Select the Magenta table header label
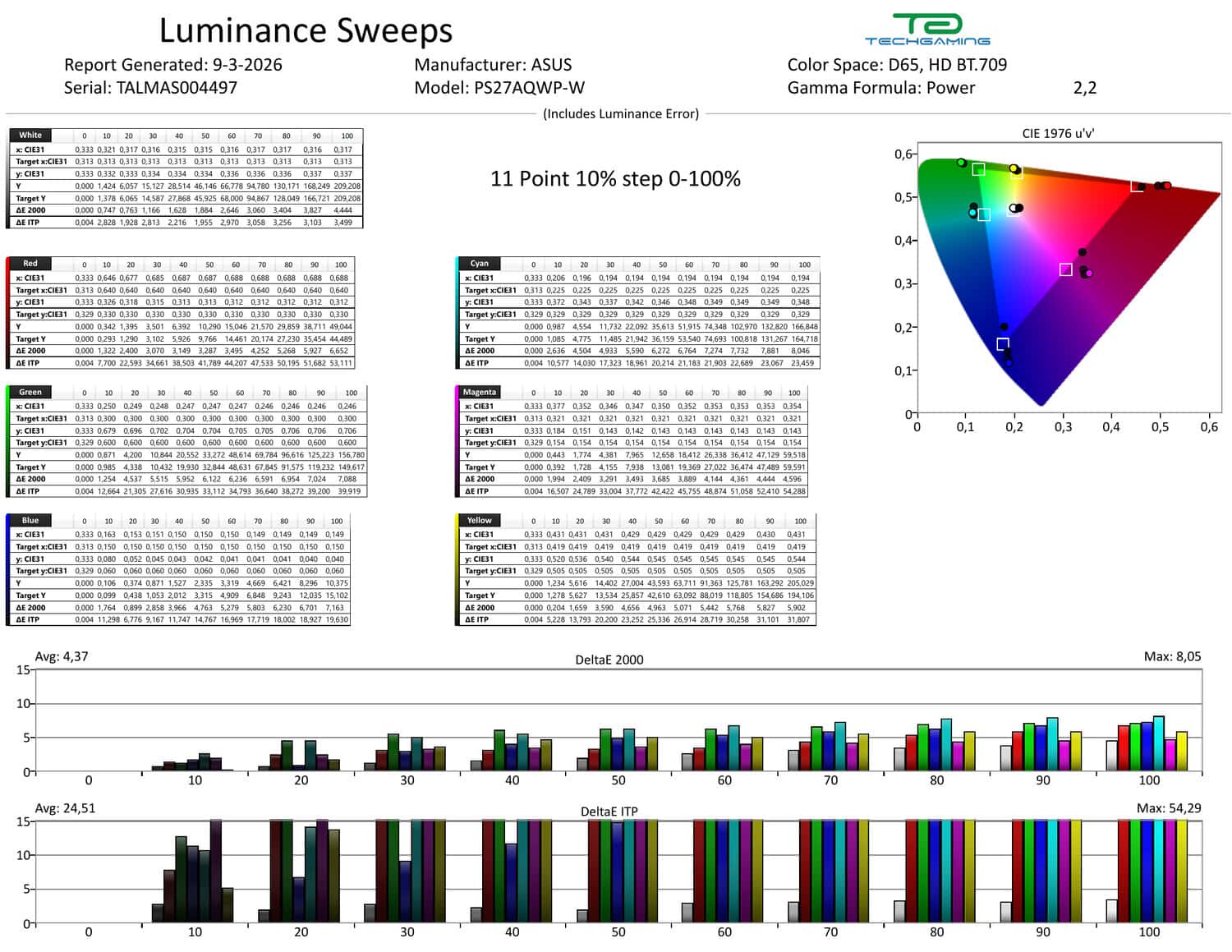Viewport: 1232px width, 952px height. pyautogui.click(x=480, y=393)
